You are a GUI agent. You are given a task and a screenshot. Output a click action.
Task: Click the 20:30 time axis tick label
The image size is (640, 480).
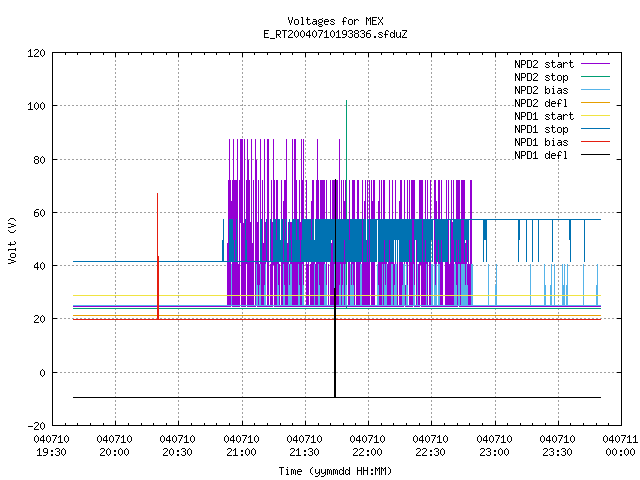pyautogui.click(x=177, y=446)
